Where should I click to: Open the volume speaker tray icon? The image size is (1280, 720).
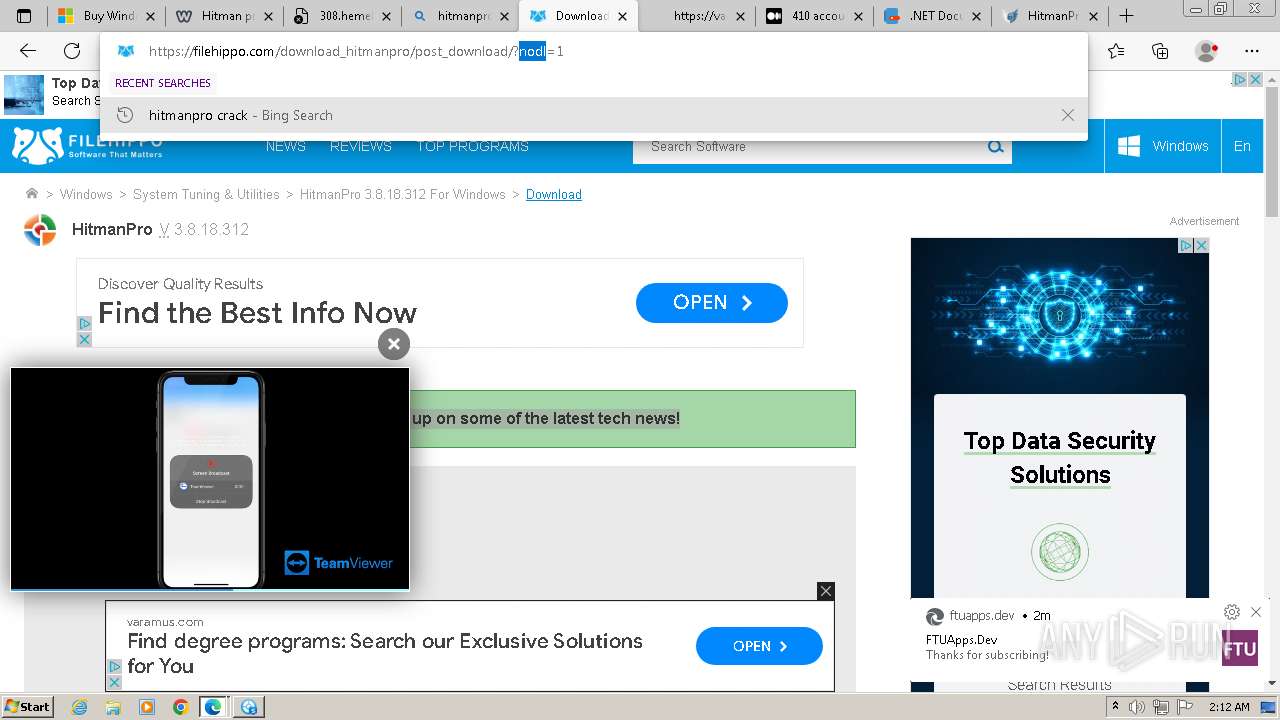1137,707
